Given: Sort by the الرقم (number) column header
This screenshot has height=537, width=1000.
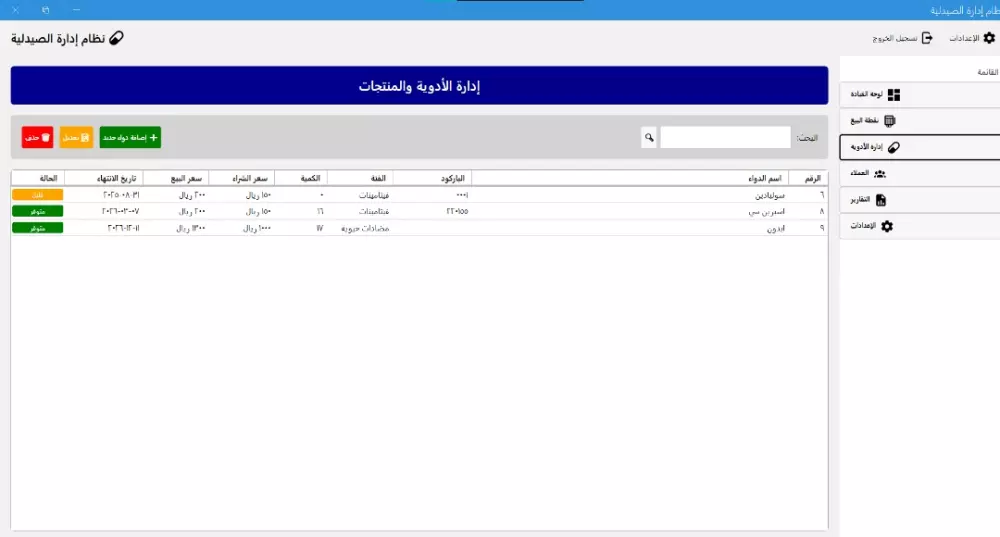Looking at the screenshot, I should [808, 179].
